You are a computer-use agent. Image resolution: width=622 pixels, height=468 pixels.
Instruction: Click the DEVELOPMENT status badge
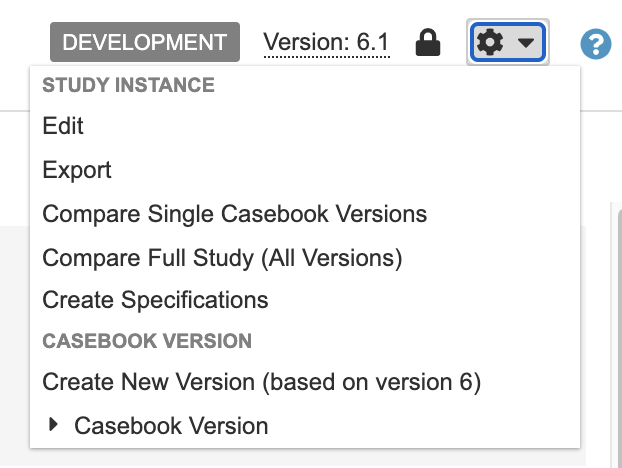pyautogui.click(x=145, y=43)
